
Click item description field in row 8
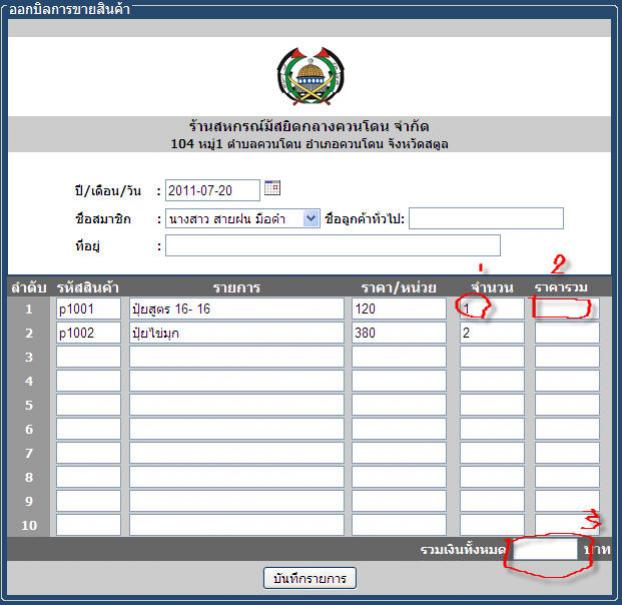[x=236, y=477]
